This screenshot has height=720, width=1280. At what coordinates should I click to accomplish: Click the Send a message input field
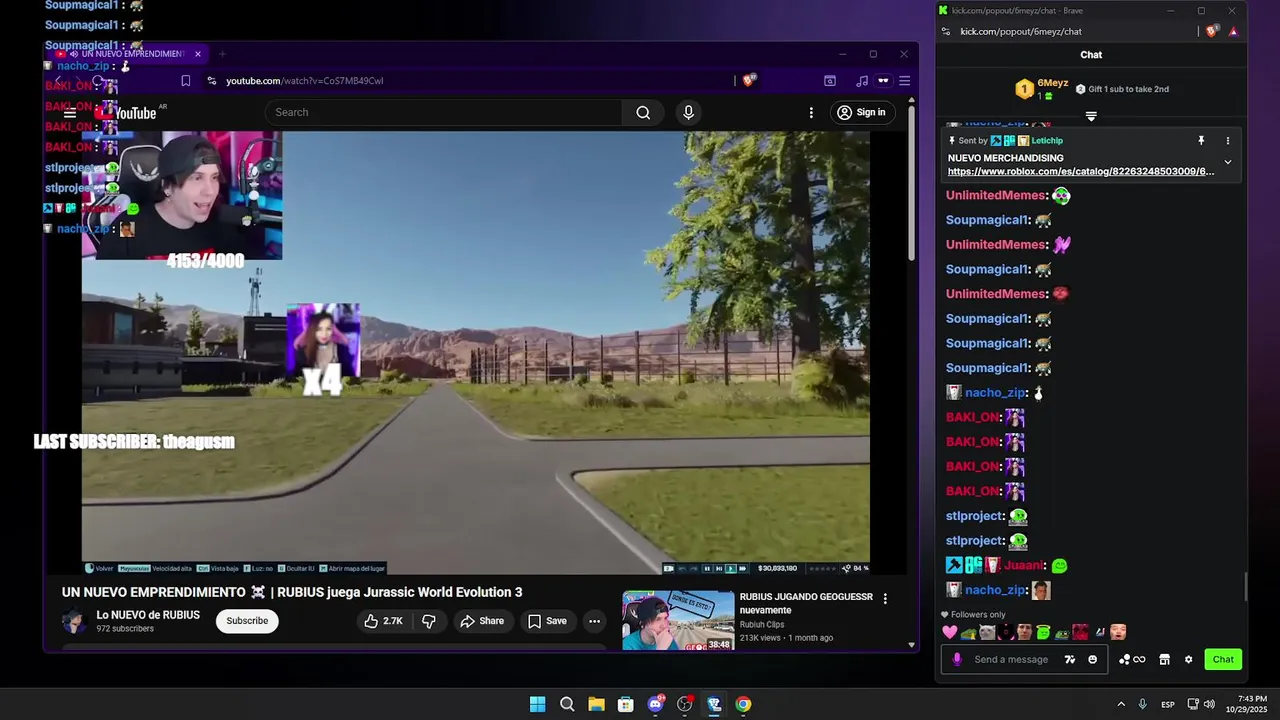[x=1011, y=660]
